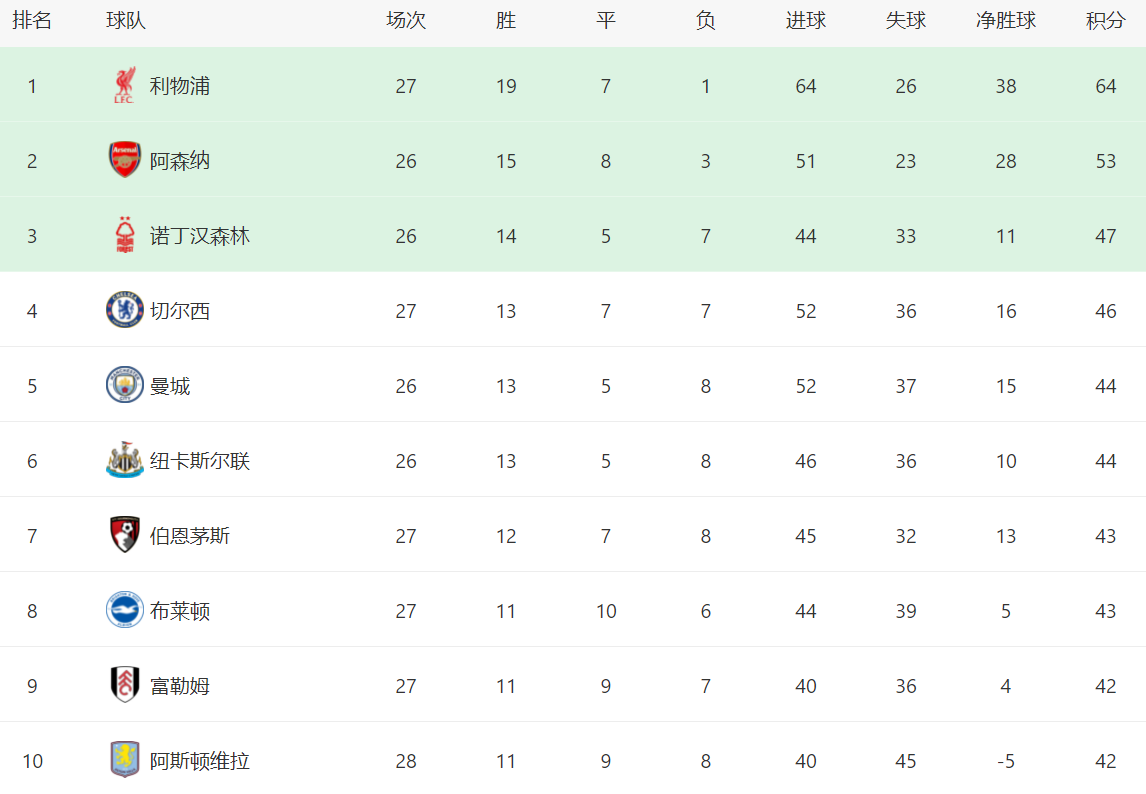Click the Bournemouth club crest
Image resolution: width=1146 pixels, height=794 pixels.
[125, 535]
